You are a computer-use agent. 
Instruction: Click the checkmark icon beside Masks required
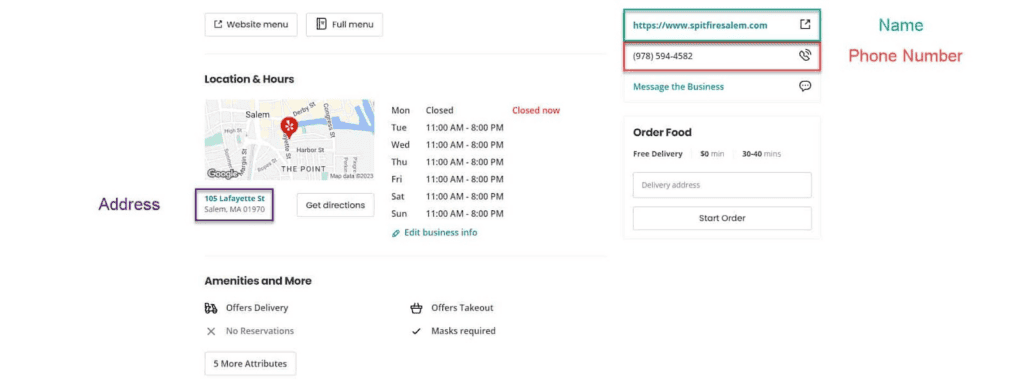(416, 331)
